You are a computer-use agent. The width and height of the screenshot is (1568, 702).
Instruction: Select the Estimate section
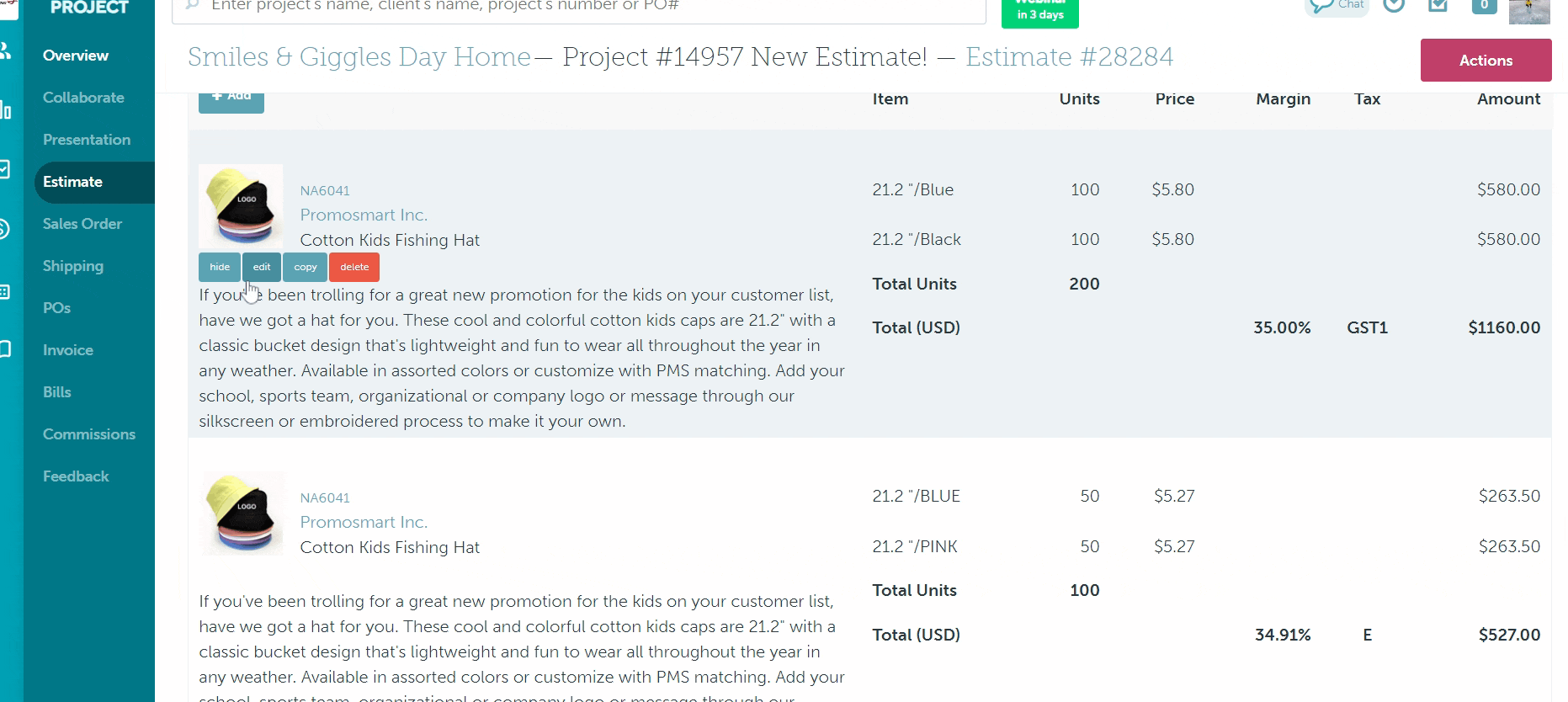tap(94, 182)
